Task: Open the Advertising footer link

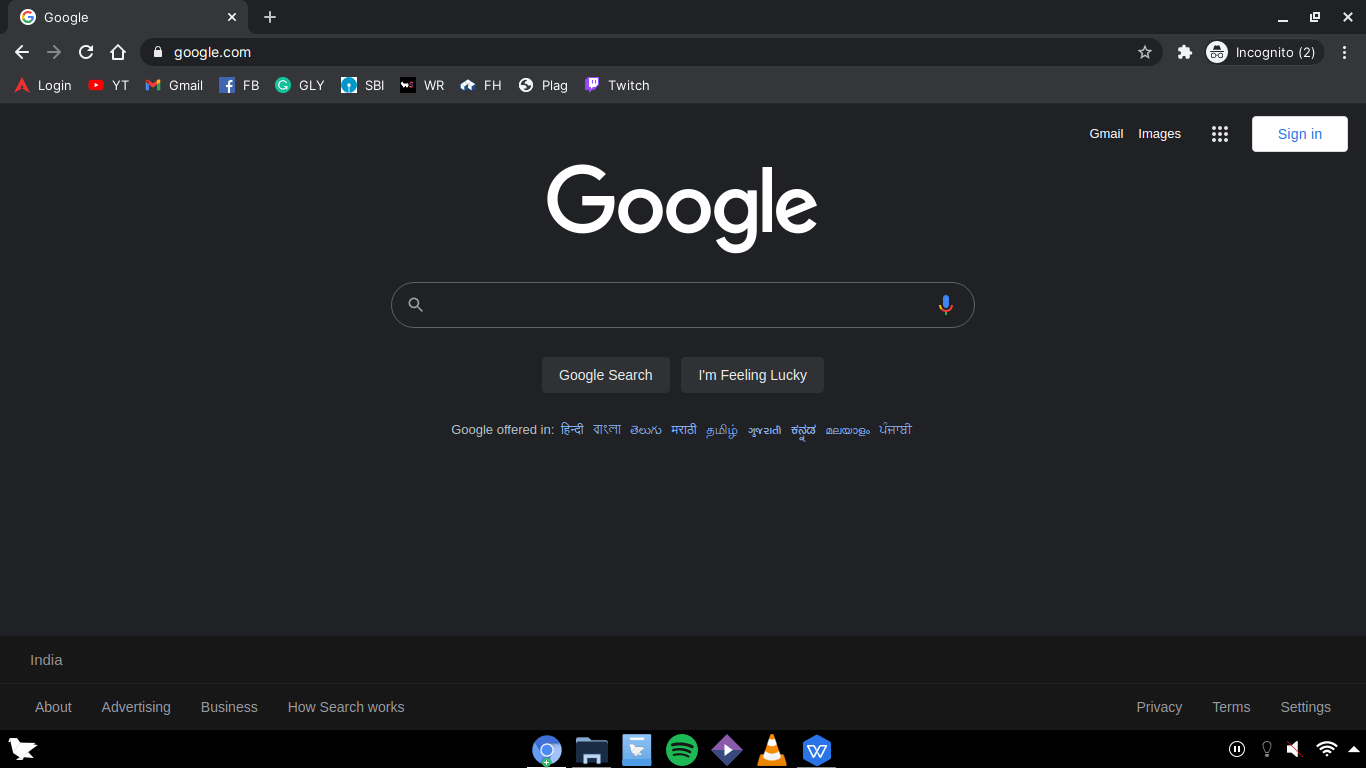Action: point(136,707)
